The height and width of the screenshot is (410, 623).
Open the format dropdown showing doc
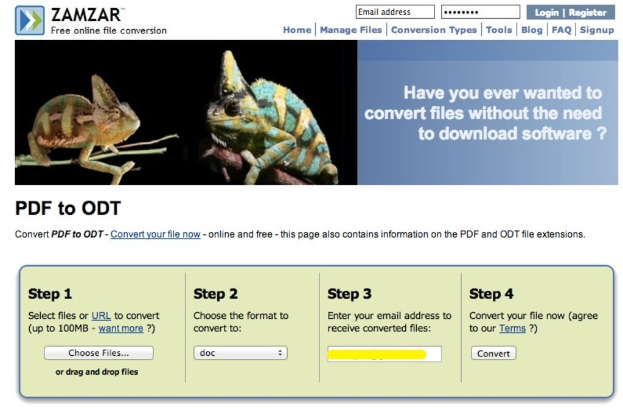pyautogui.click(x=240, y=353)
